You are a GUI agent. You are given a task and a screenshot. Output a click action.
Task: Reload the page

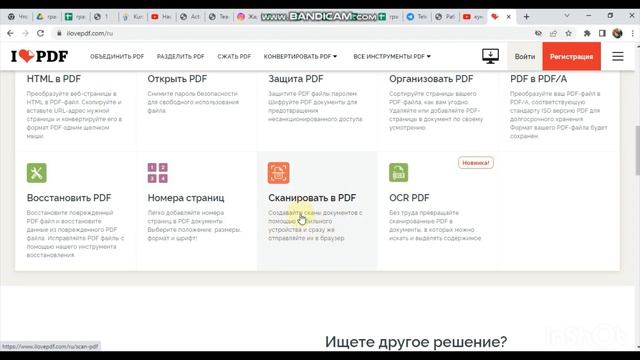pos(40,33)
